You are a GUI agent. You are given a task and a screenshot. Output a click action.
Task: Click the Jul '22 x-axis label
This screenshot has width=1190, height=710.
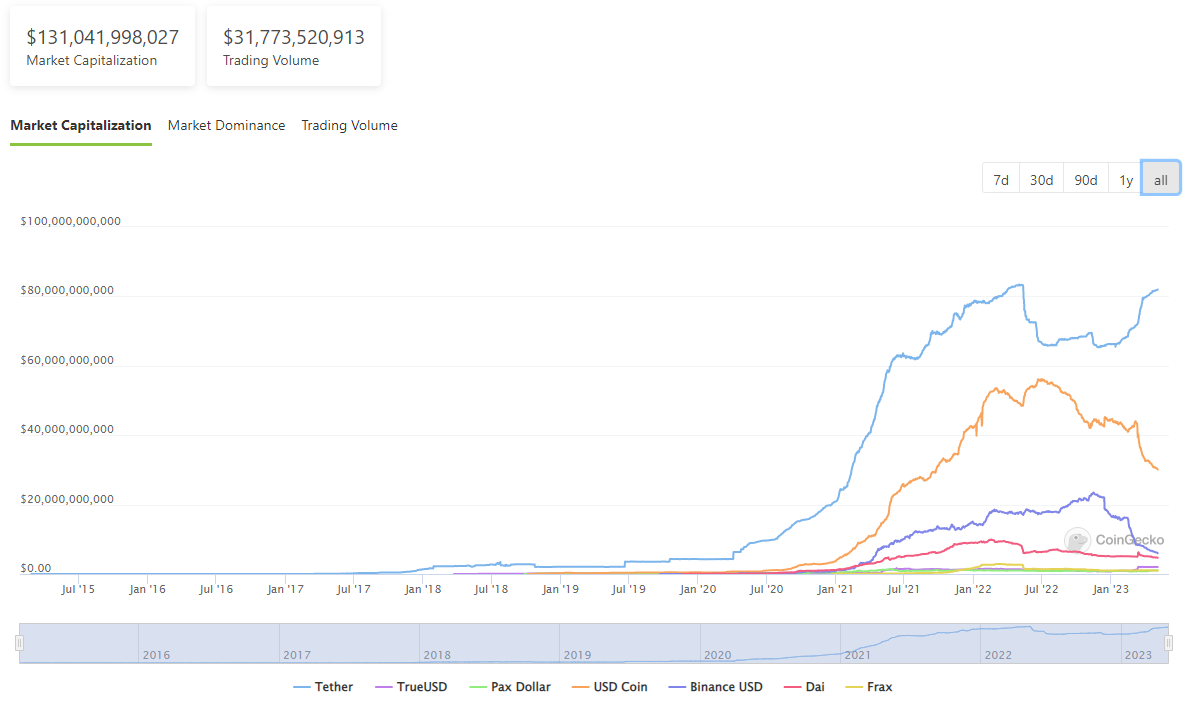click(1041, 589)
